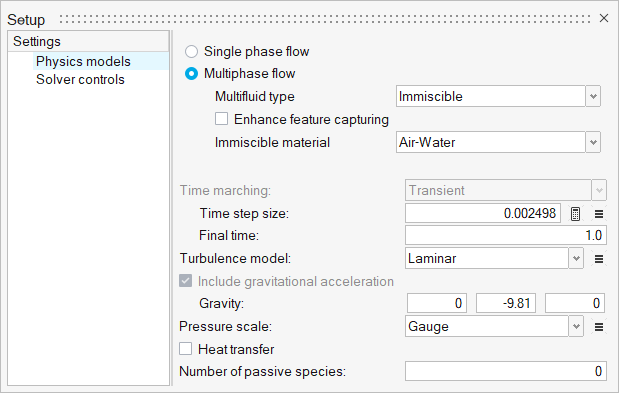Select Solver controls in Settings tree
Viewport: 619px width, 393px height.
[x=81, y=79]
